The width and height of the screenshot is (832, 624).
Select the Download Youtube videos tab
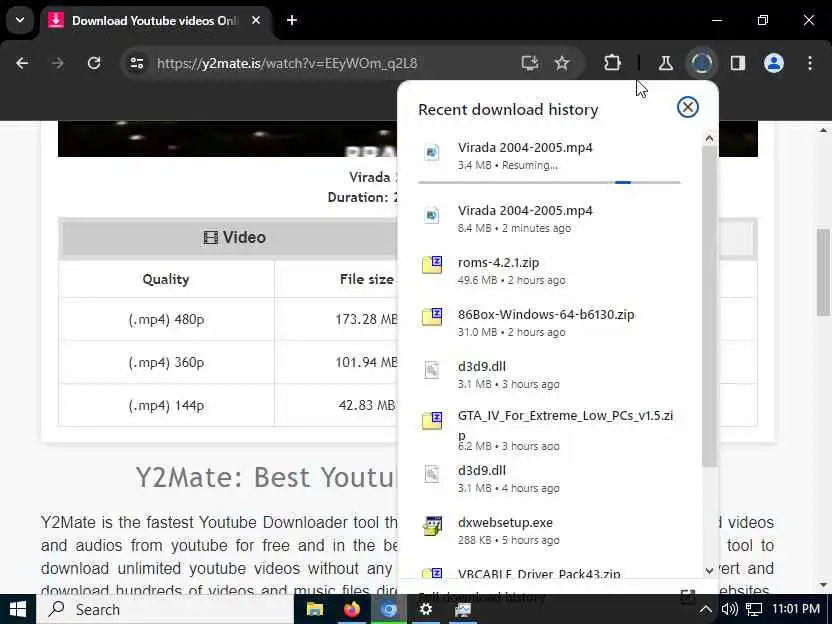pyautogui.click(x=155, y=21)
